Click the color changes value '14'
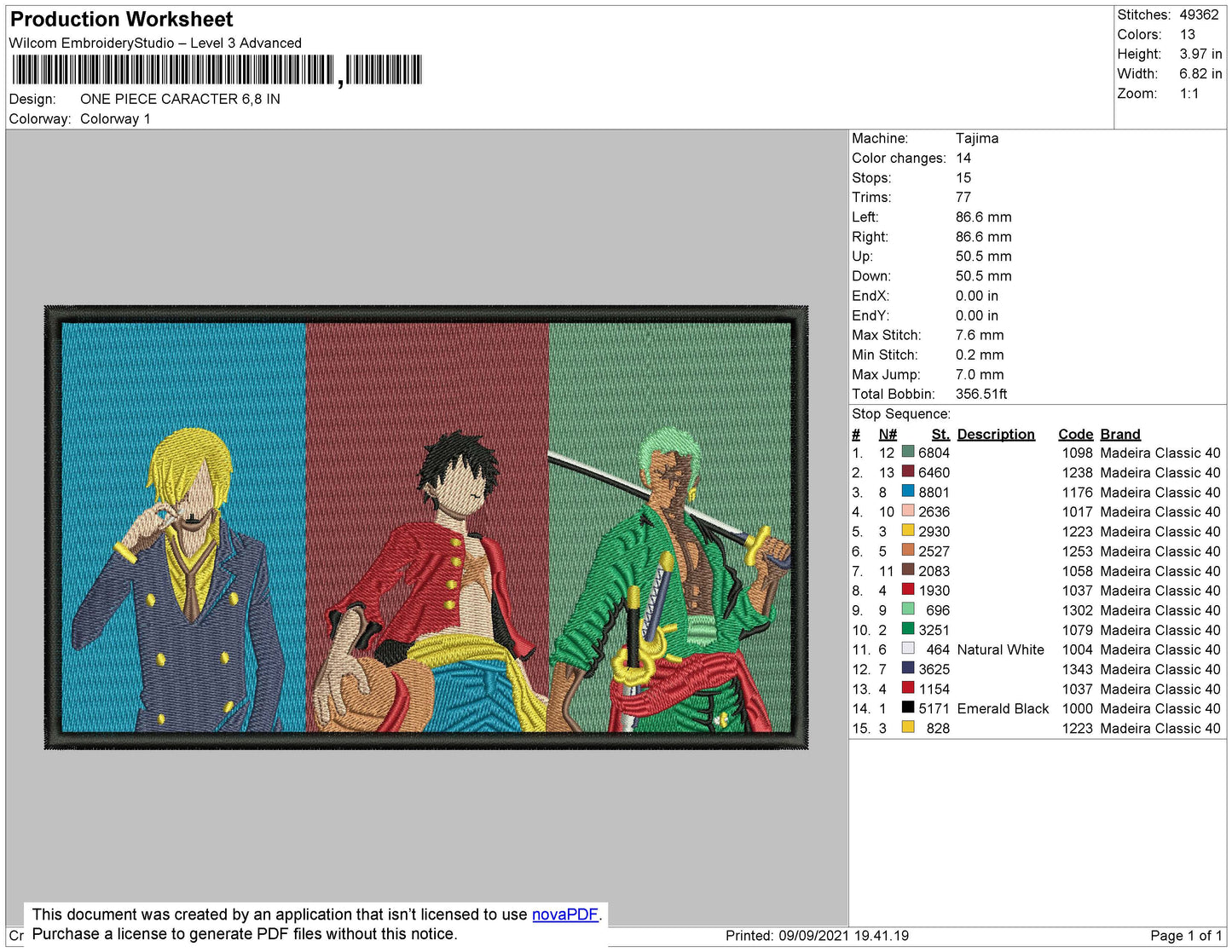 tap(963, 158)
